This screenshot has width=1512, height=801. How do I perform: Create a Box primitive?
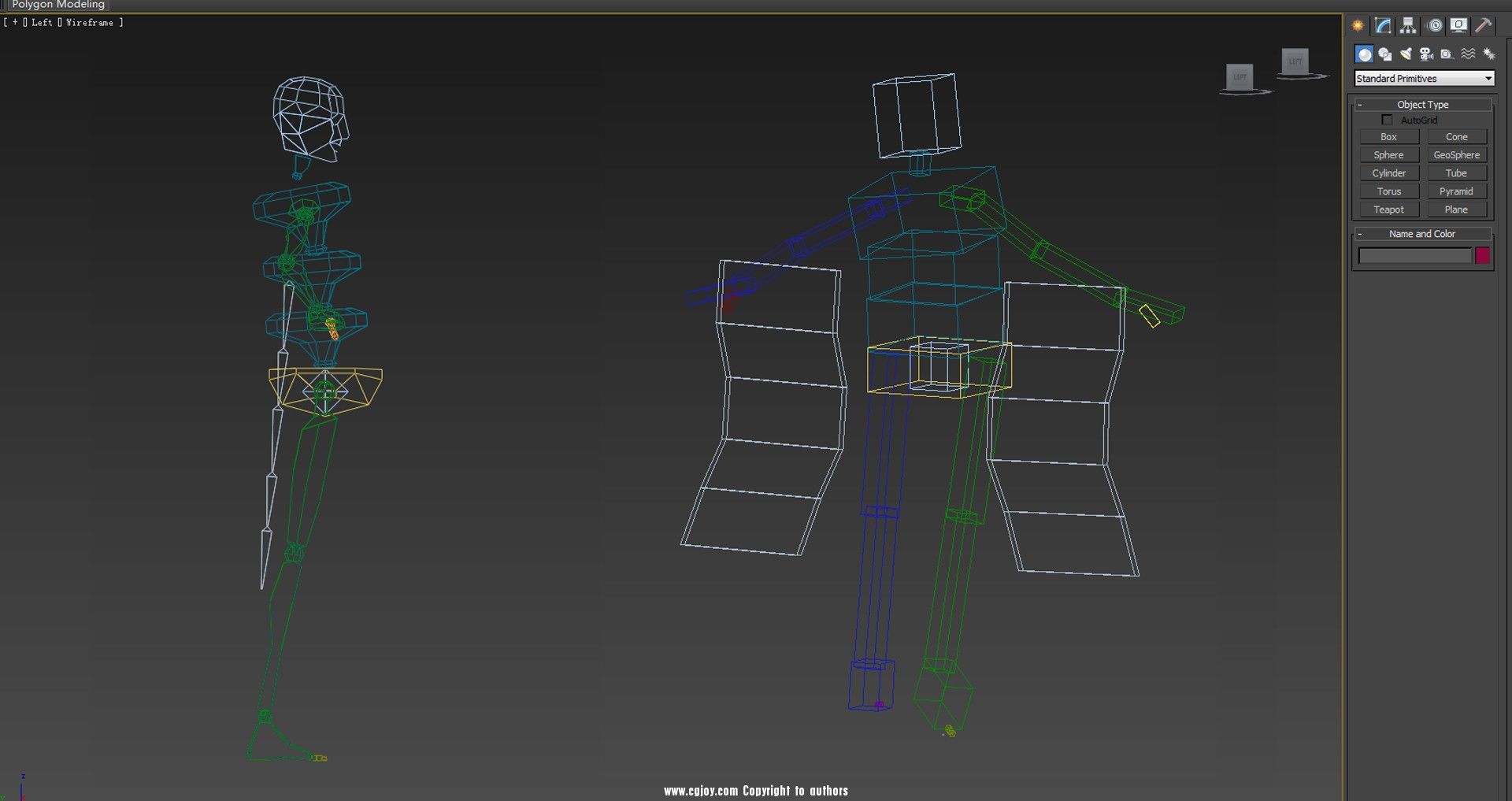(1389, 137)
